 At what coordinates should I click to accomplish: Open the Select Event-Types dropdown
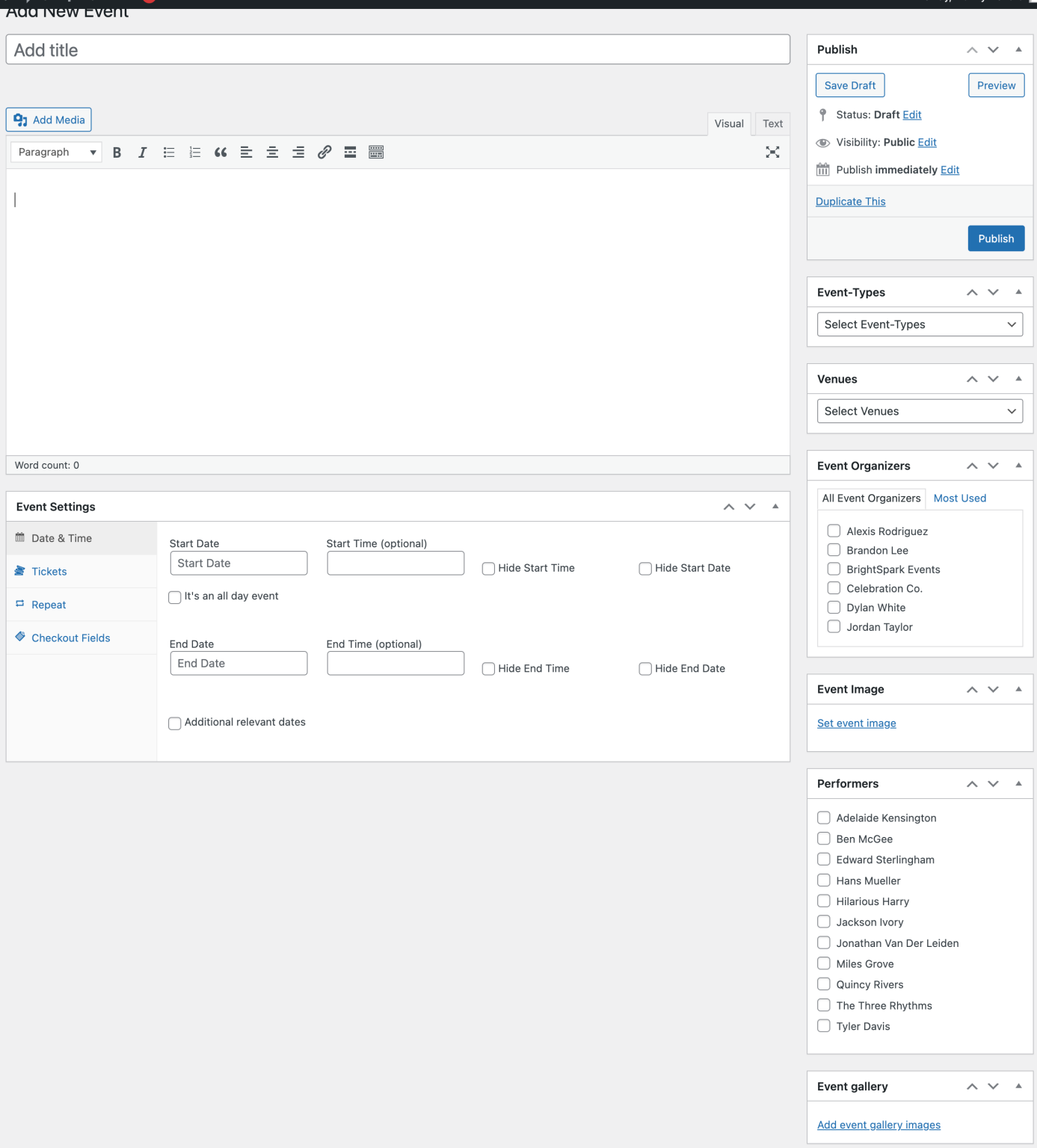click(x=919, y=324)
